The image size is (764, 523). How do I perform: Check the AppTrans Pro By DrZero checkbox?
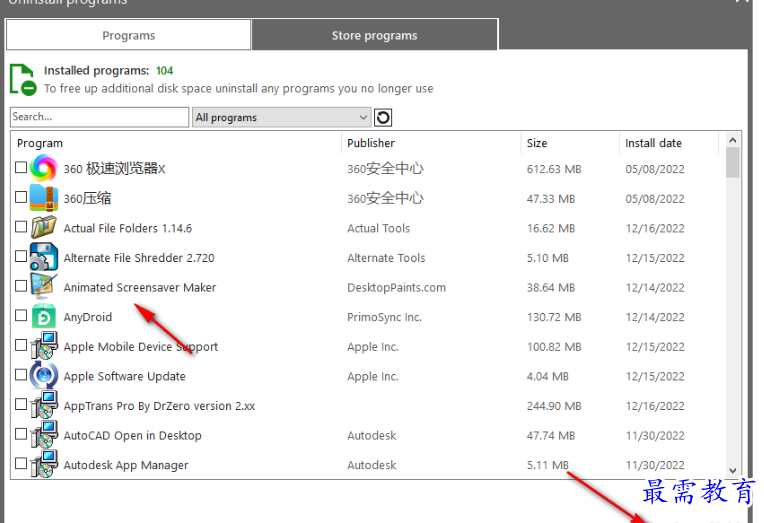21,405
